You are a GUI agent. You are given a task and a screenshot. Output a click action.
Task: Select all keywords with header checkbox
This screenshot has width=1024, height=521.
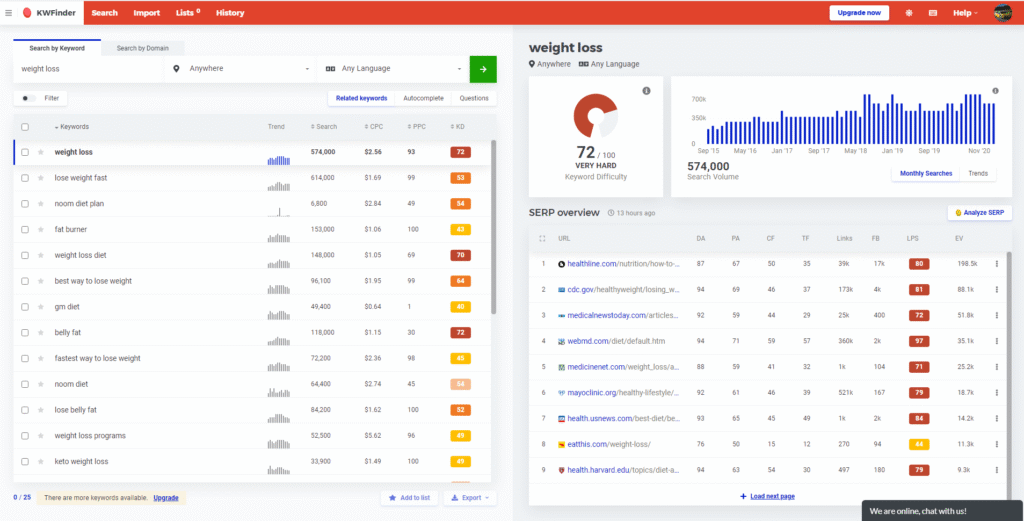(25, 127)
